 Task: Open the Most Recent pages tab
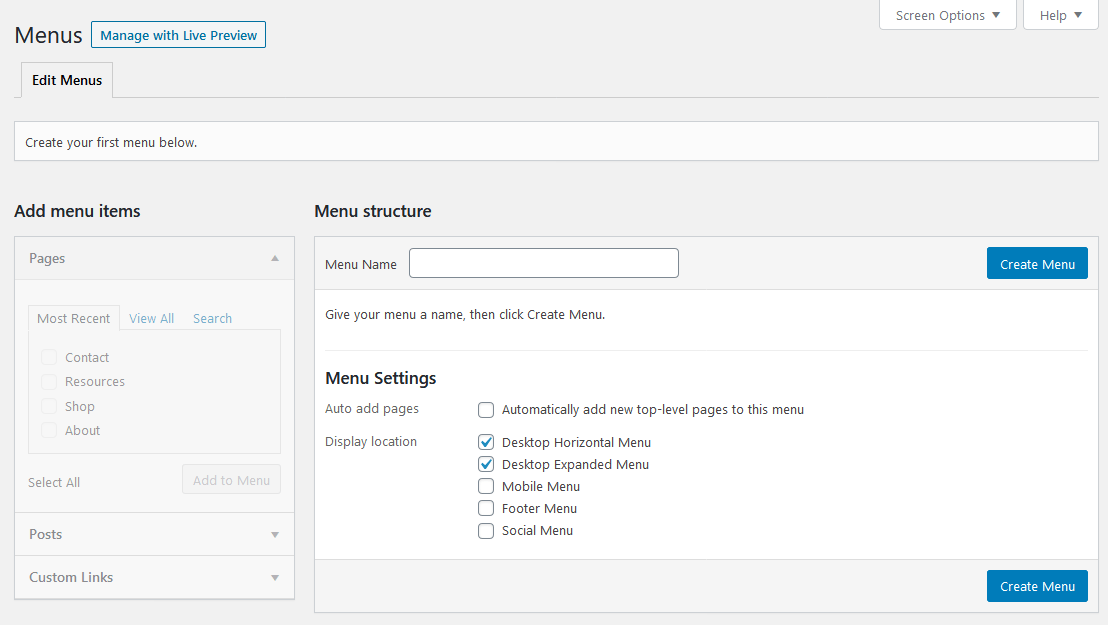pos(73,318)
